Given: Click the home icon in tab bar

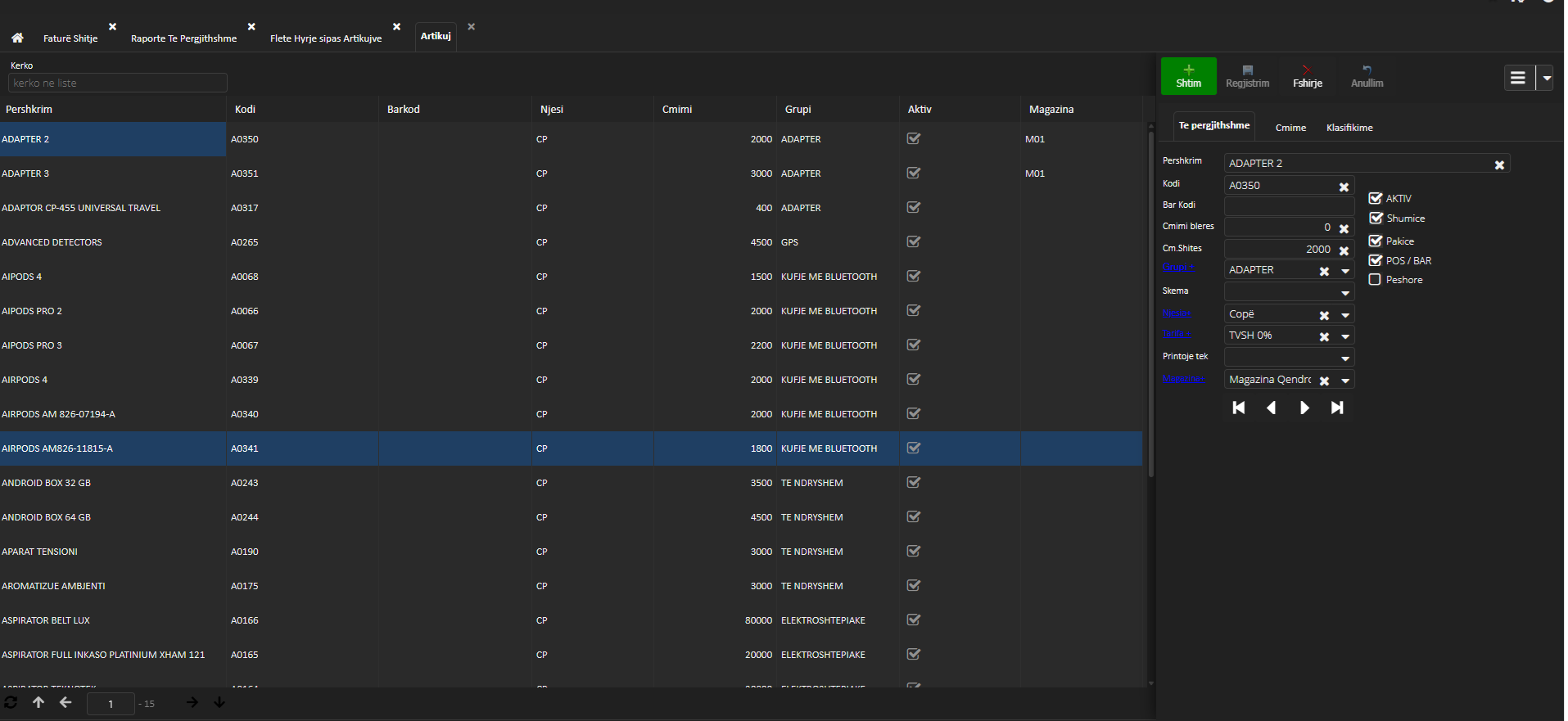Looking at the screenshot, I should pyautogui.click(x=17, y=38).
